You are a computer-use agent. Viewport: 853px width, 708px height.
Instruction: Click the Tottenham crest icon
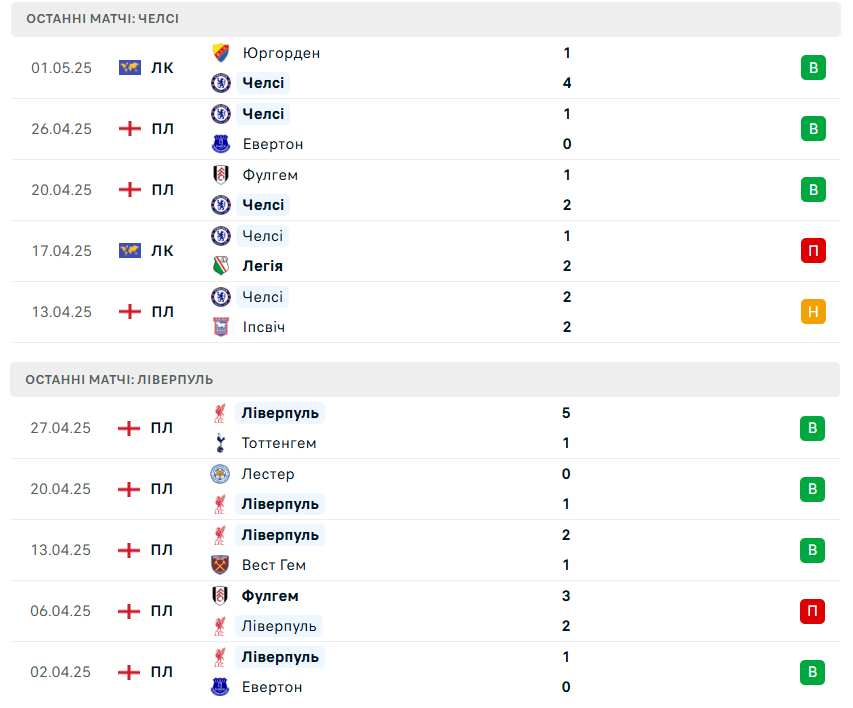pos(220,443)
